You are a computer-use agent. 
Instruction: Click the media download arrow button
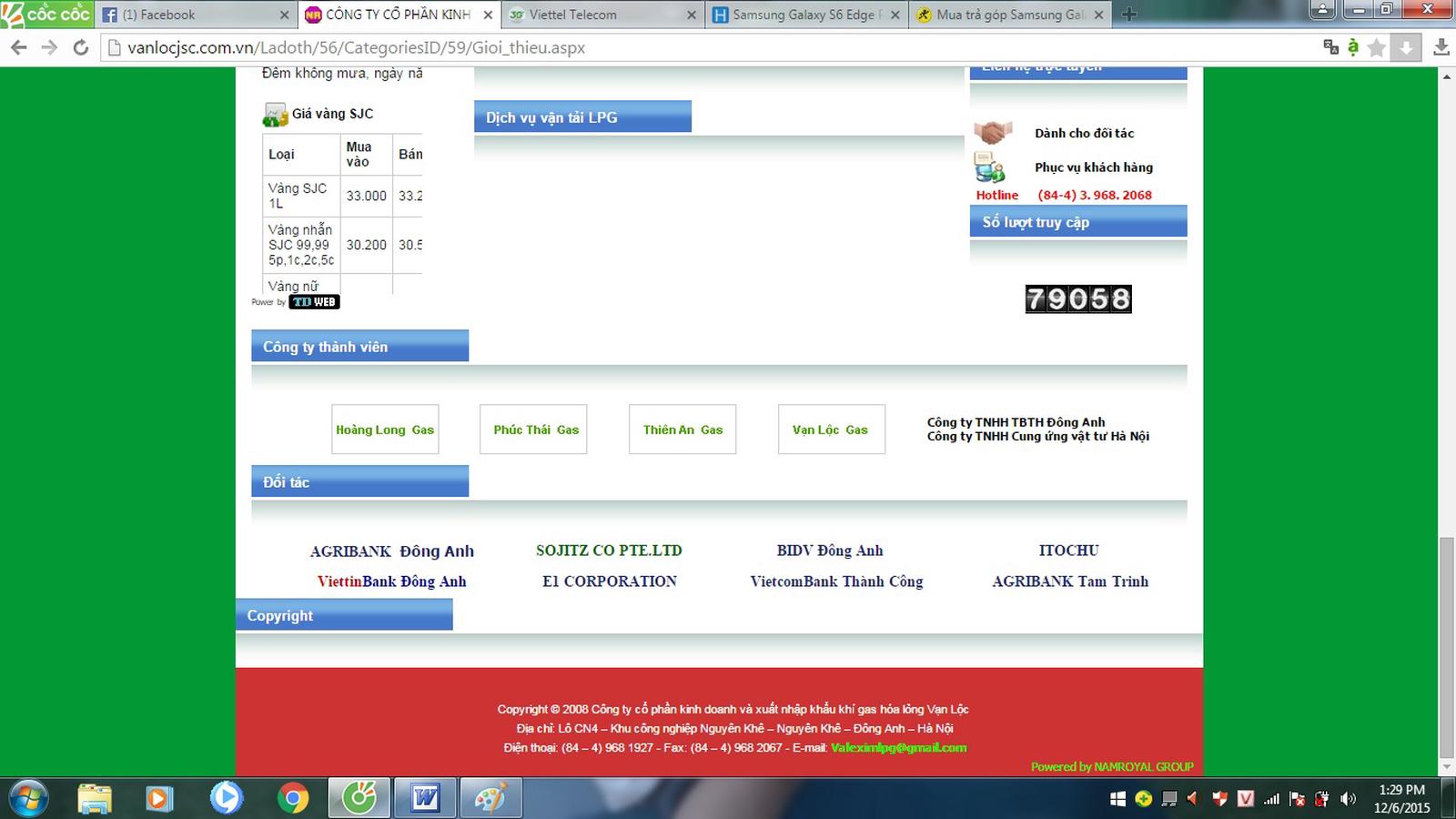point(1406,47)
